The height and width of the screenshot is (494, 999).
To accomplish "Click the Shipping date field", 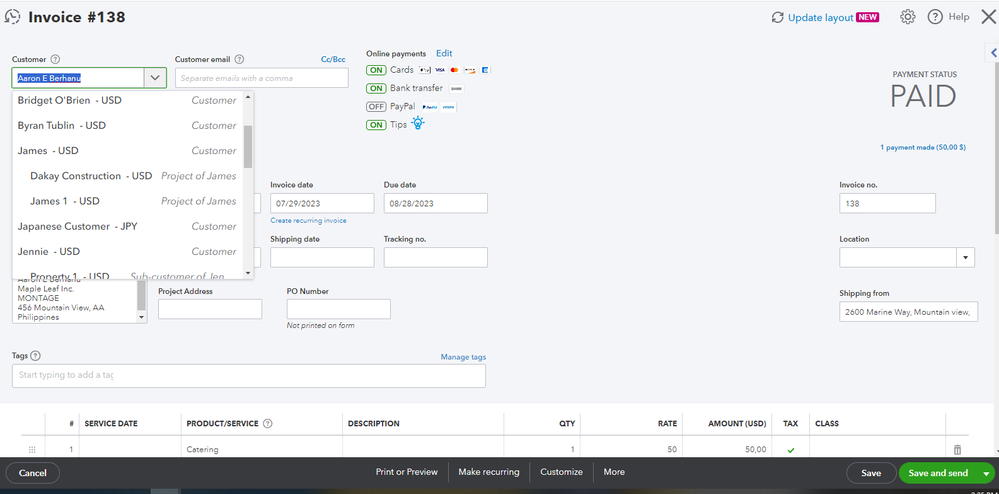I will pyautogui.click(x=322, y=258).
